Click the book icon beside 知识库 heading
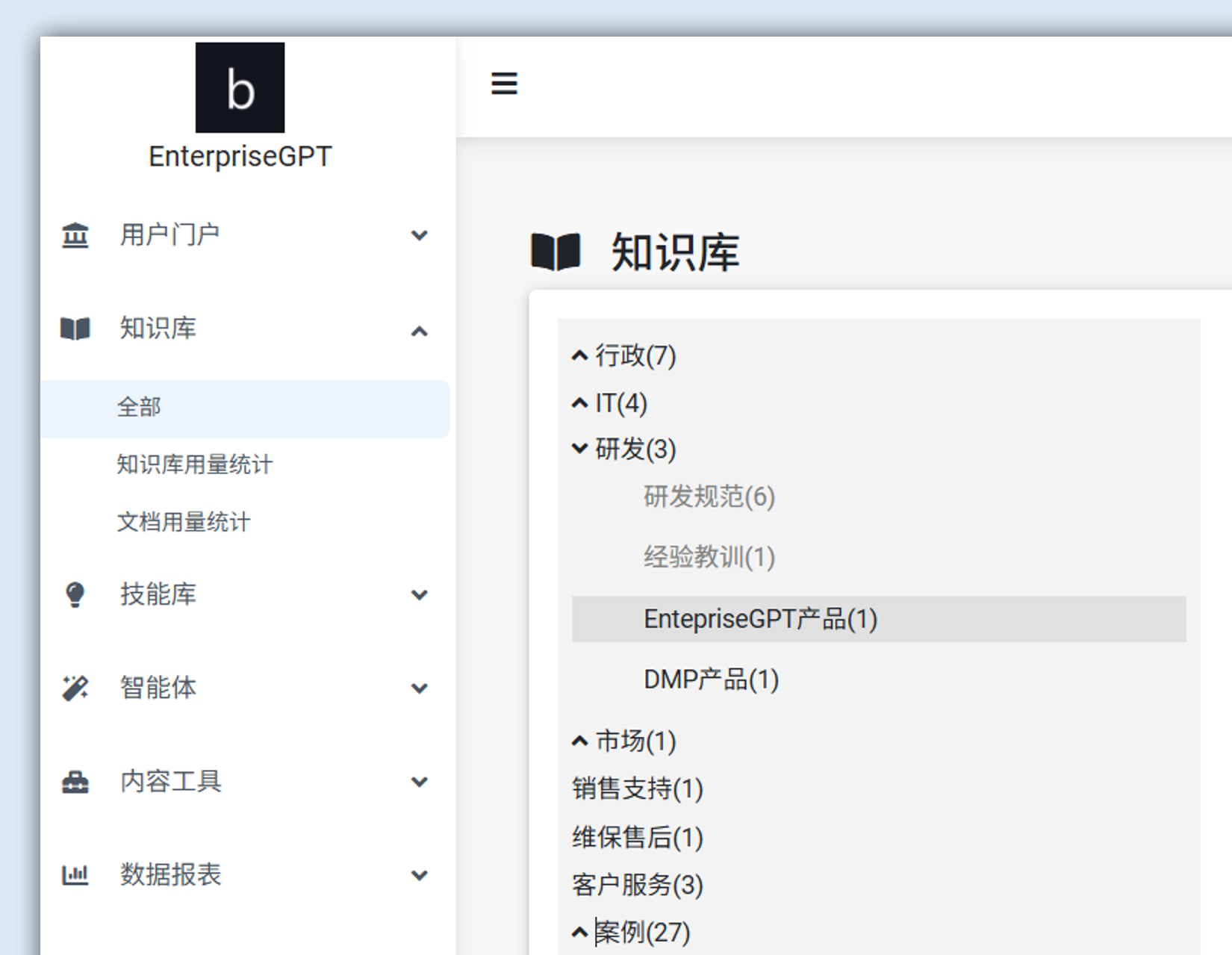Viewport: 1232px width, 955px height. (x=556, y=252)
